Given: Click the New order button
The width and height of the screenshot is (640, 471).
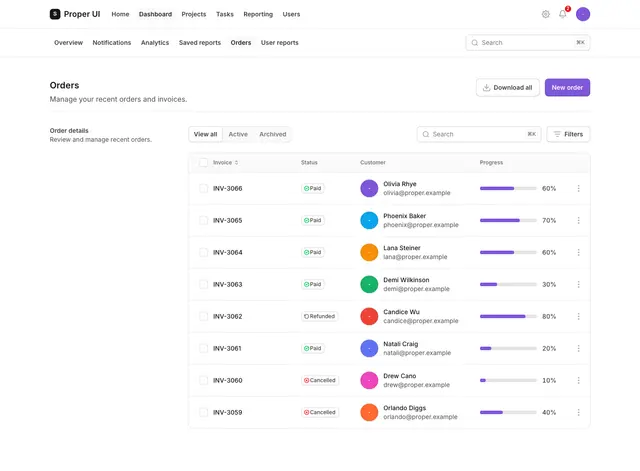Looking at the screenshot, I should (567, 87).
